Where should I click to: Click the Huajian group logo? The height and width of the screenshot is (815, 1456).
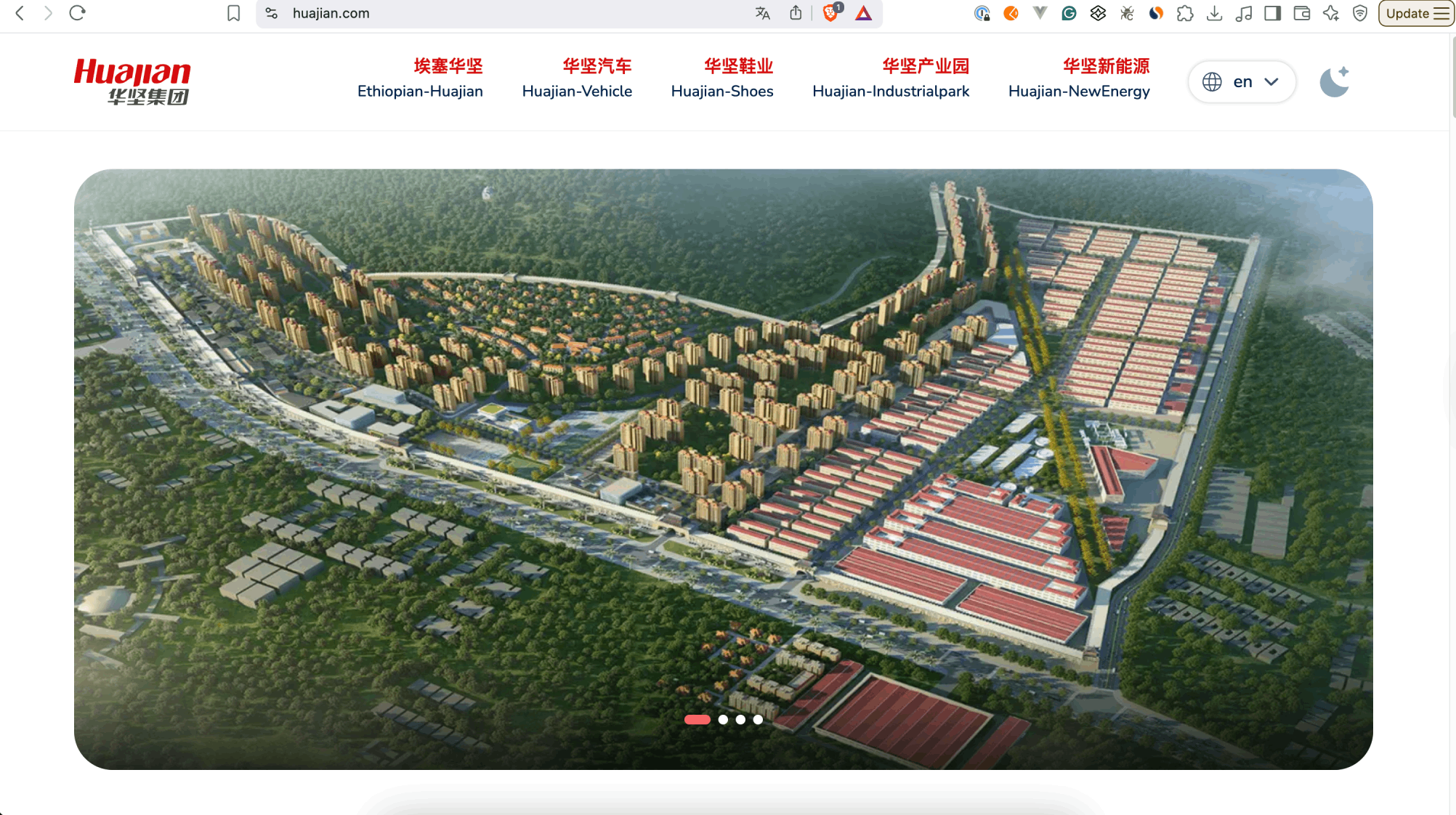(x=132, y=81)
